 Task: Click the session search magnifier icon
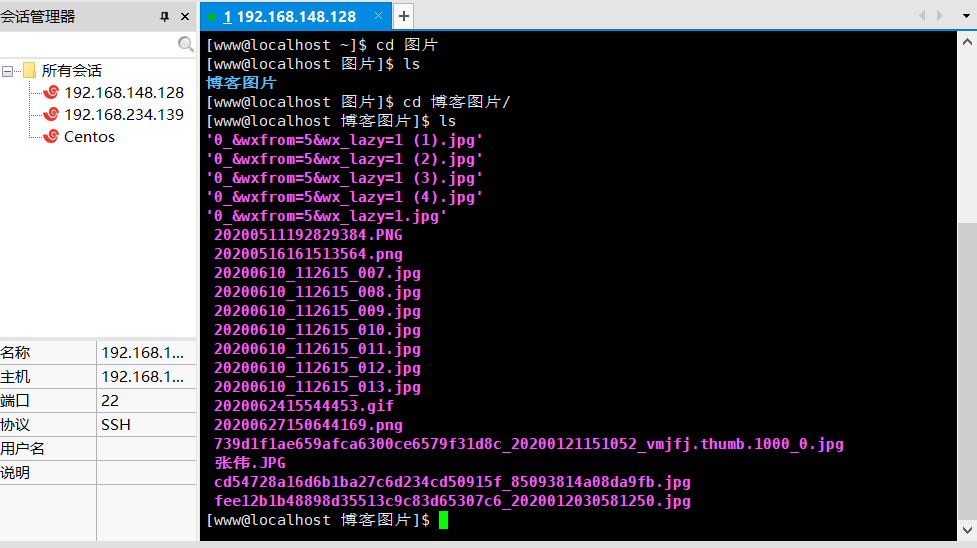click(x=186, y=44)
